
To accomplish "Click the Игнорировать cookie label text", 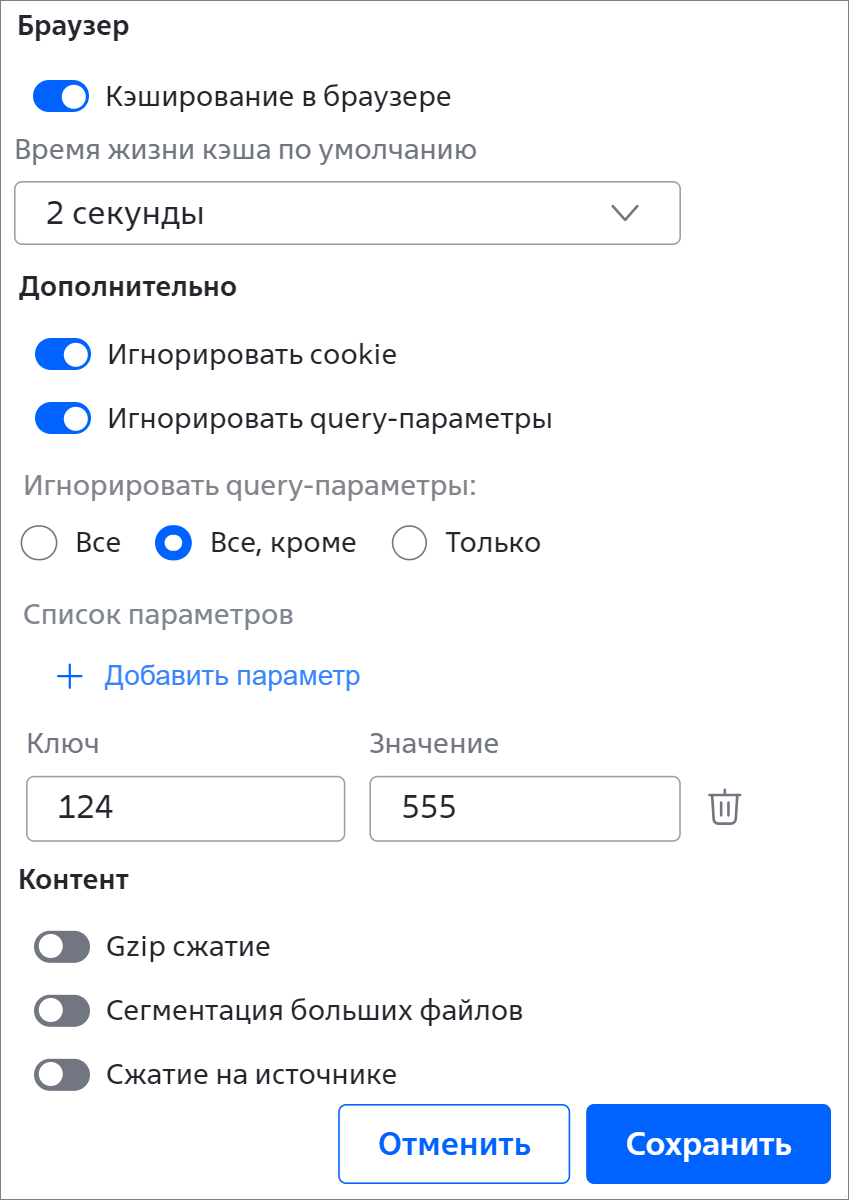I will [x=252, y=355].
